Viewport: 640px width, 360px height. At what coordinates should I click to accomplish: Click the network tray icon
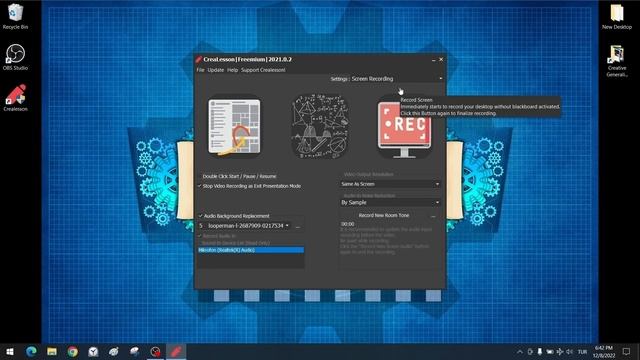pyautogui.click(x=560, y=352)
